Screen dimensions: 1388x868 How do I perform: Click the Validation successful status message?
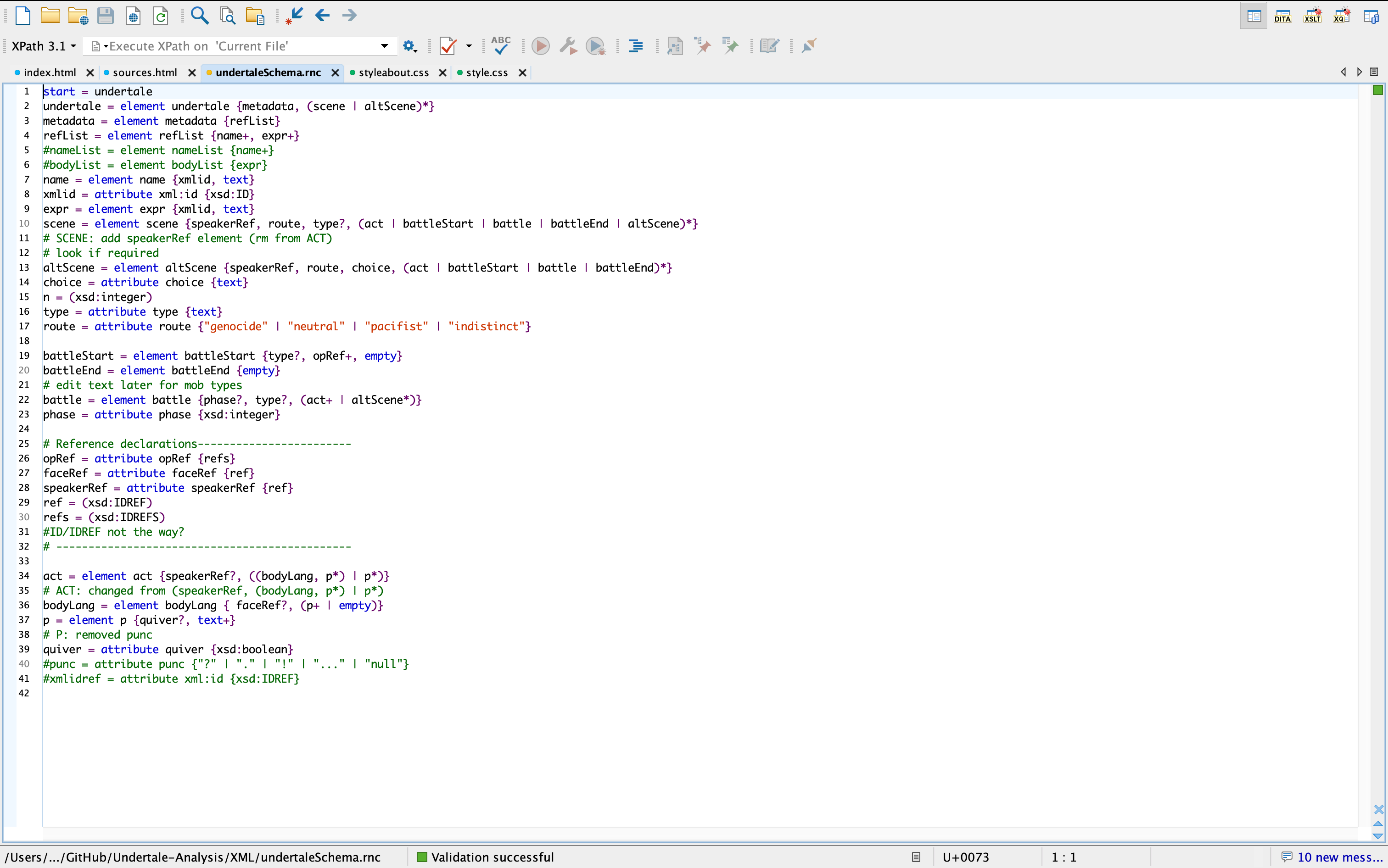click(x=492, y=857)
